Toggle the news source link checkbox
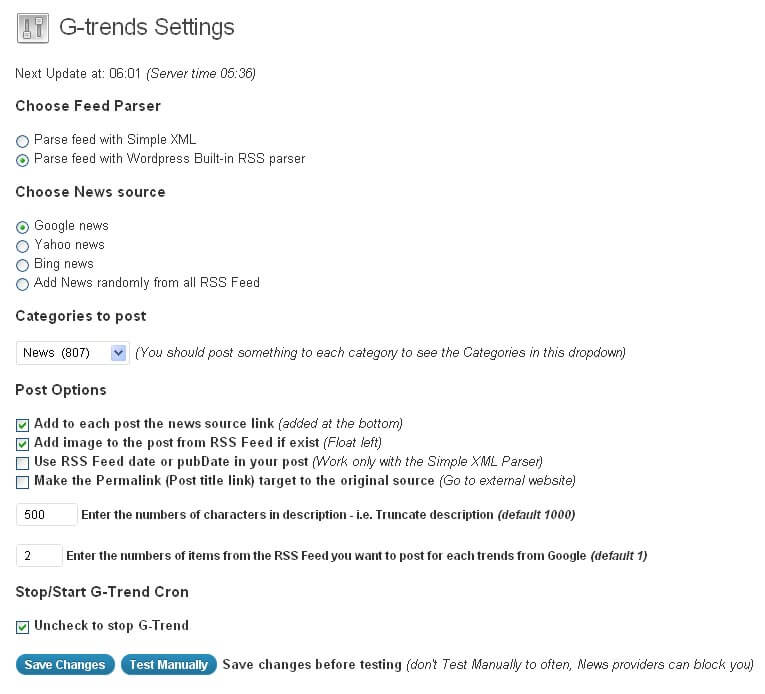765x694 pixels. tap(22, 425)
